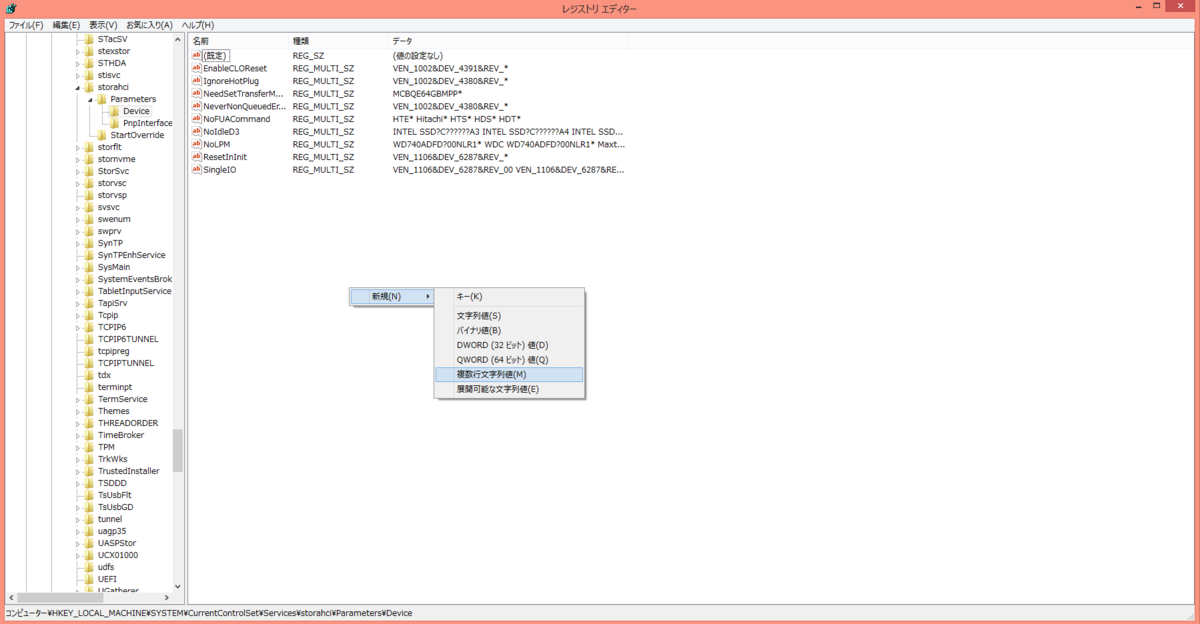Select the TabletInputService tree item
1200x624 pixels.
(134, 291)
